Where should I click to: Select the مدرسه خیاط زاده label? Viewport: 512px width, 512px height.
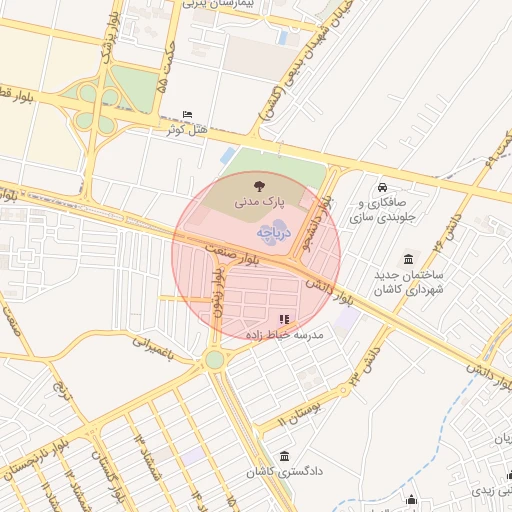click(285, 334)
